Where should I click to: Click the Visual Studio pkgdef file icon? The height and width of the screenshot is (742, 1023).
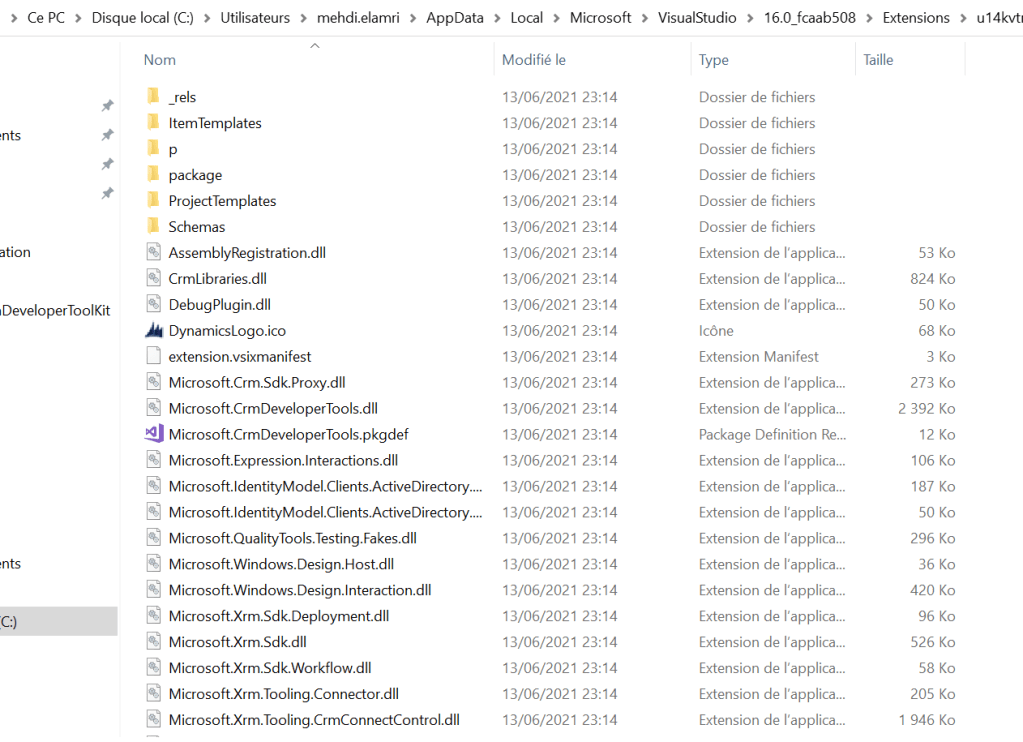[x=153, y=434]
